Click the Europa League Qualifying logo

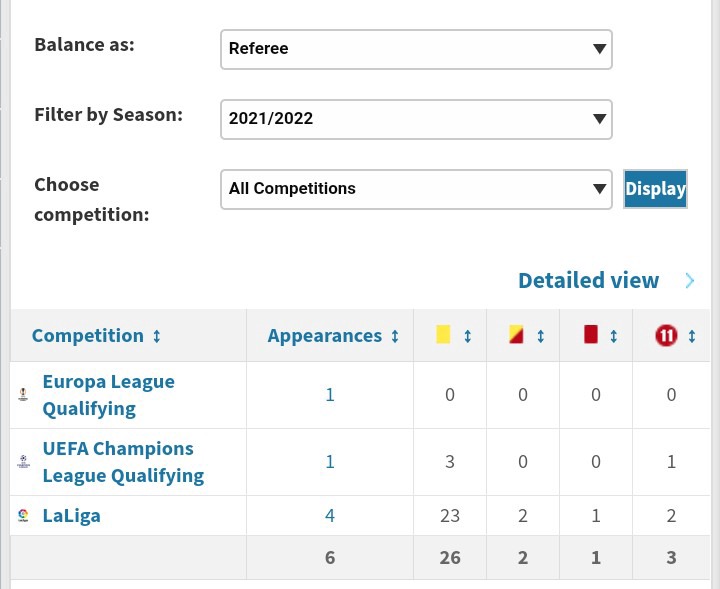coord(23,394)
